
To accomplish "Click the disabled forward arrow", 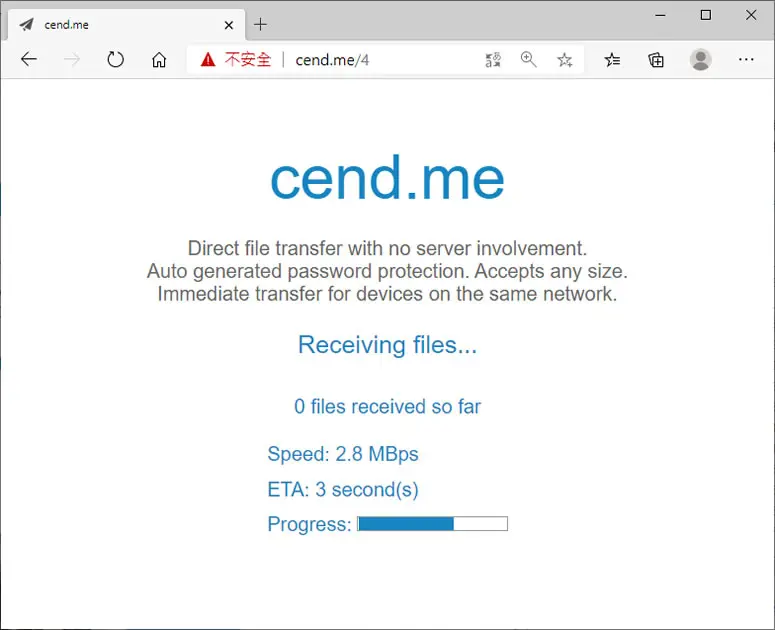I will (x=72, y=60).
